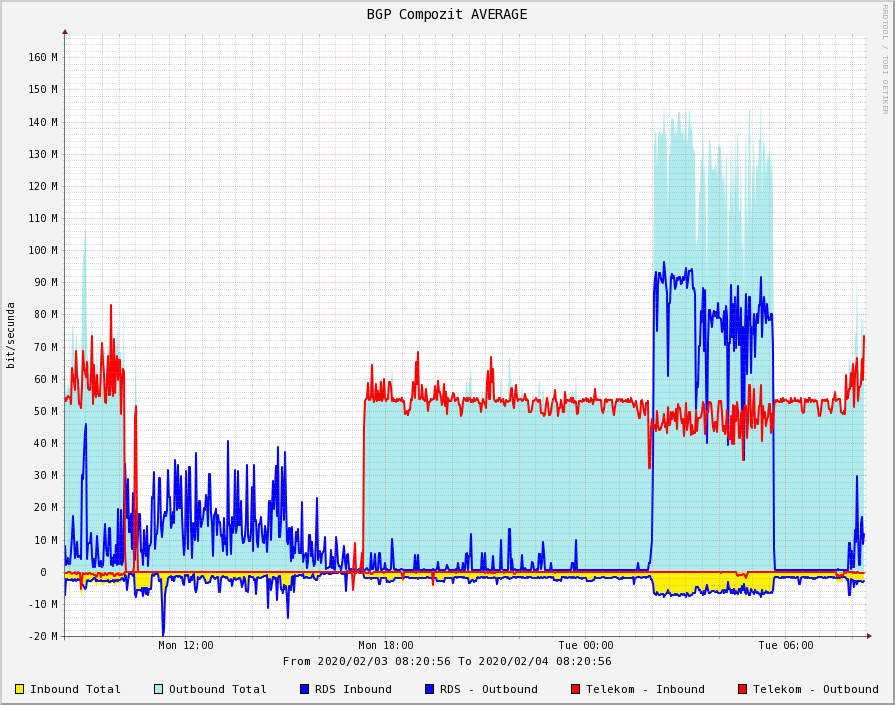Click the "RDS Inbound" legend text
This screenshot has width=895, height=705.
point(353,689)
